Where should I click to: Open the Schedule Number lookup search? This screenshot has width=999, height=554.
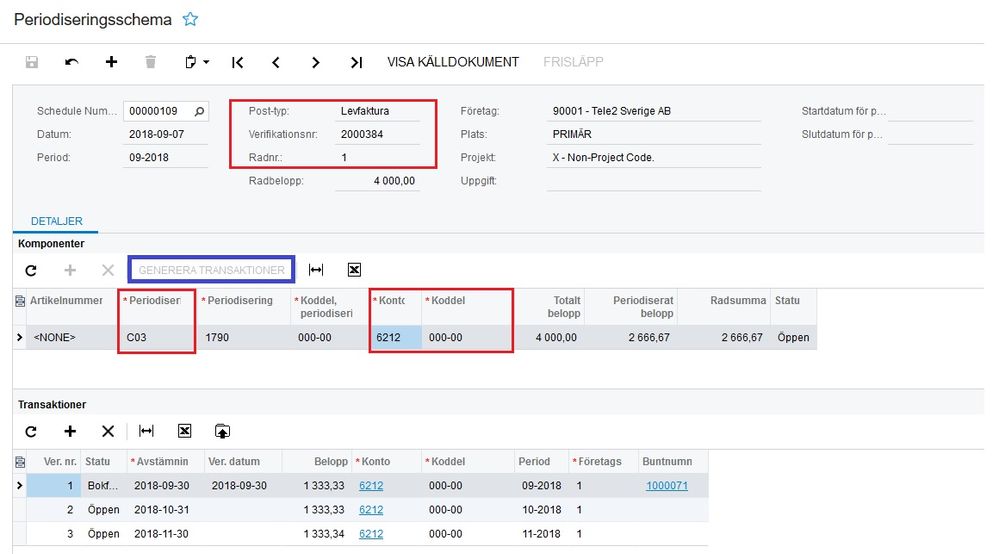tap(200, 111)
